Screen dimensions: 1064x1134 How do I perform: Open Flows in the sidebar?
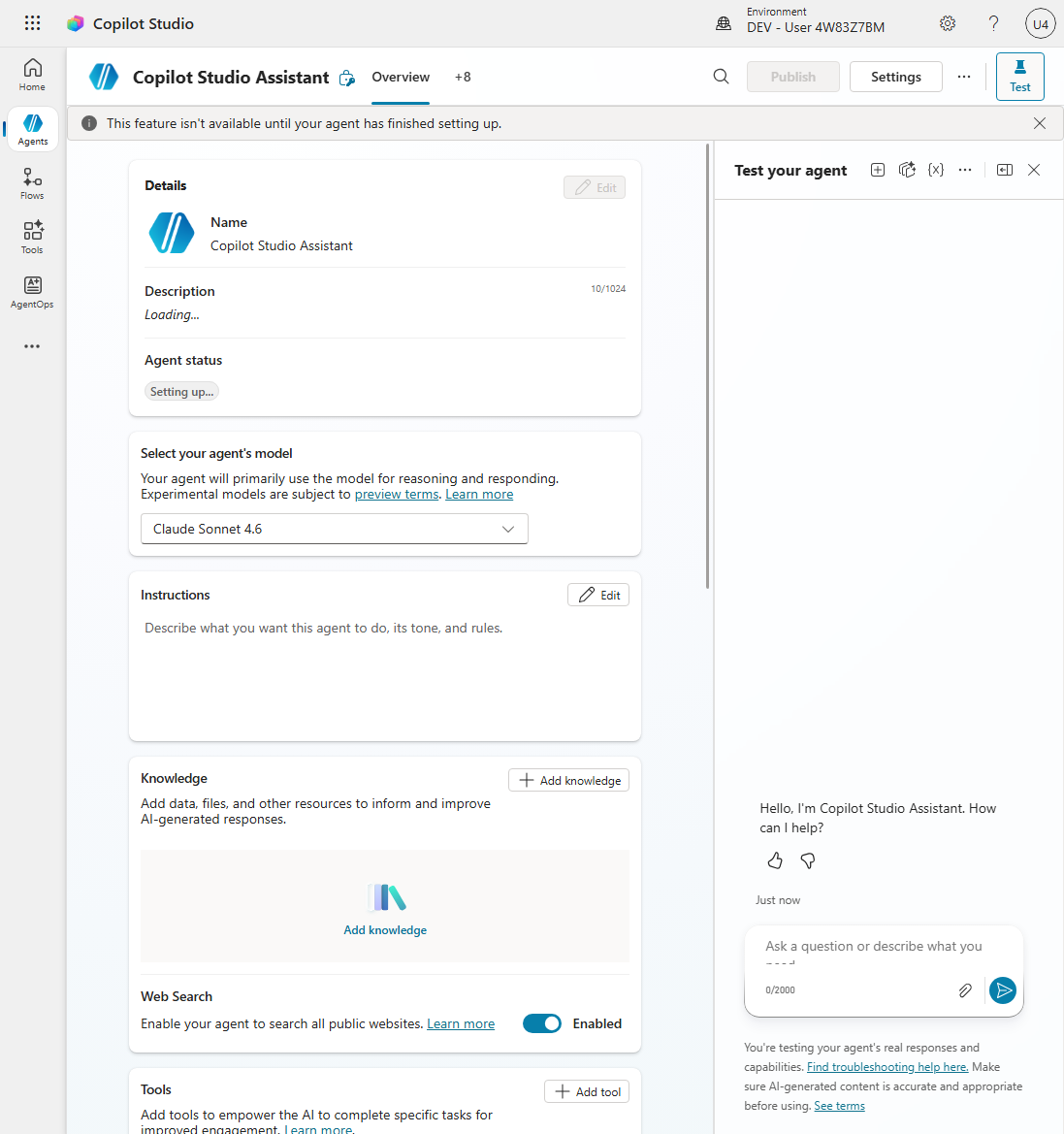point(33,183)
